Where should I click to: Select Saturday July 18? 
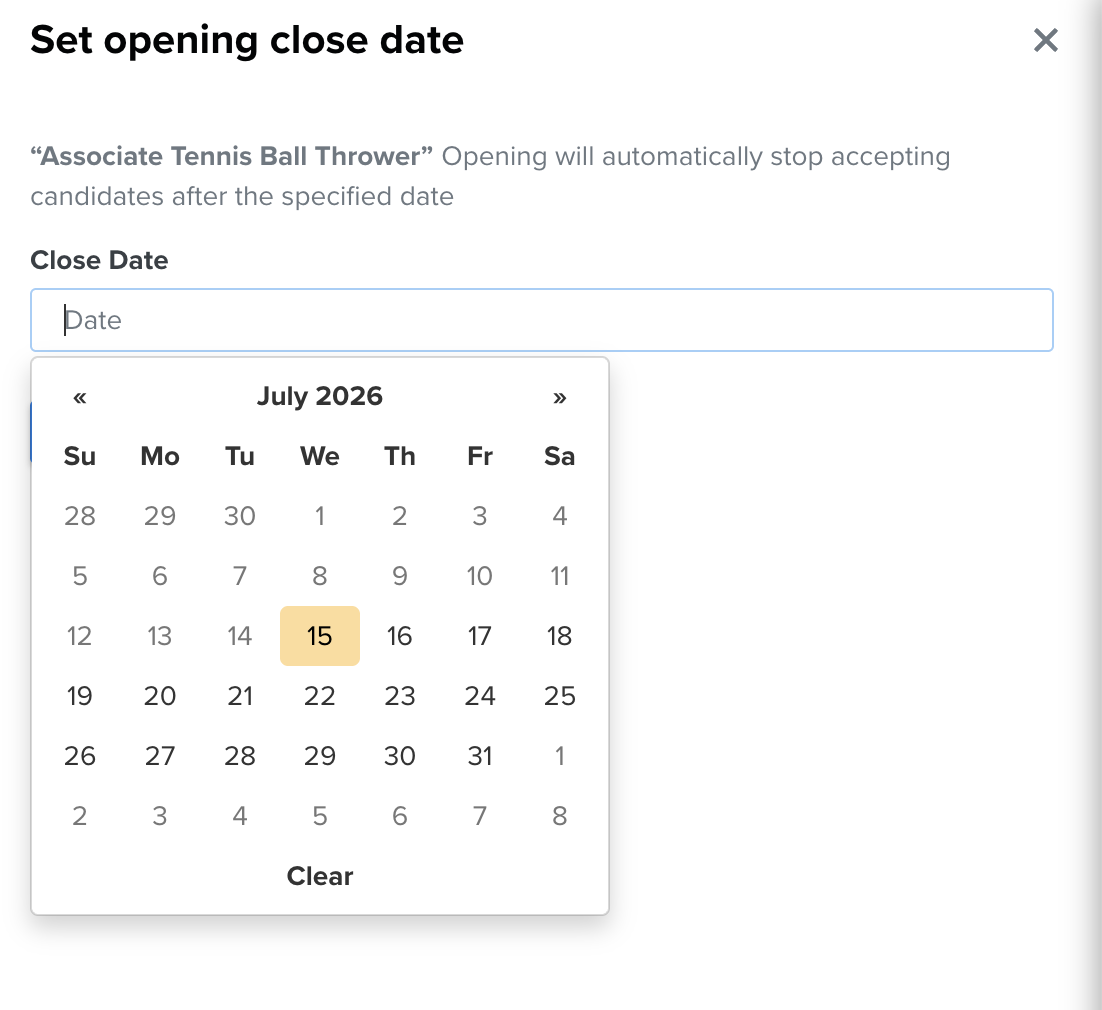[559, 636]
